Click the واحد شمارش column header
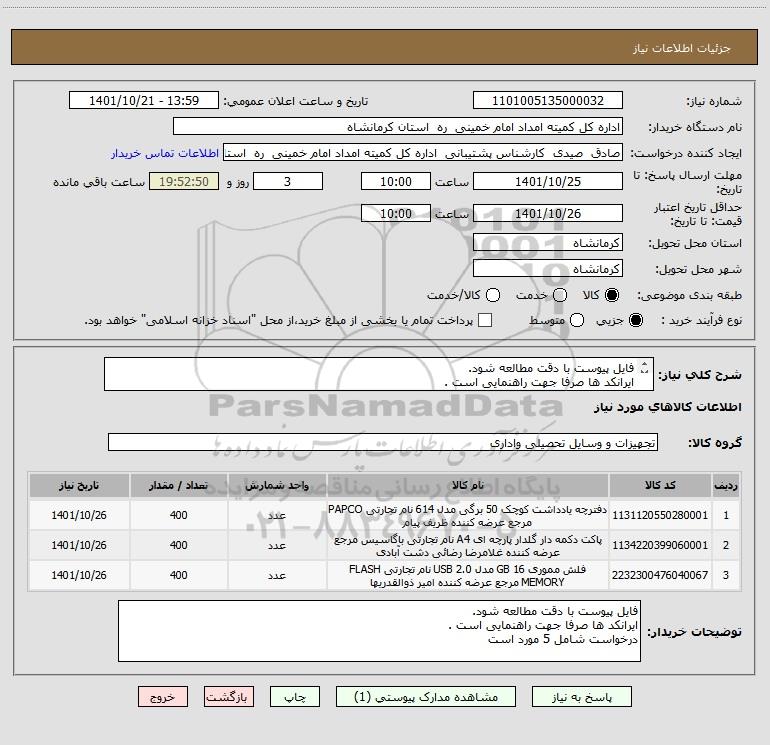 tap(277, 485)
